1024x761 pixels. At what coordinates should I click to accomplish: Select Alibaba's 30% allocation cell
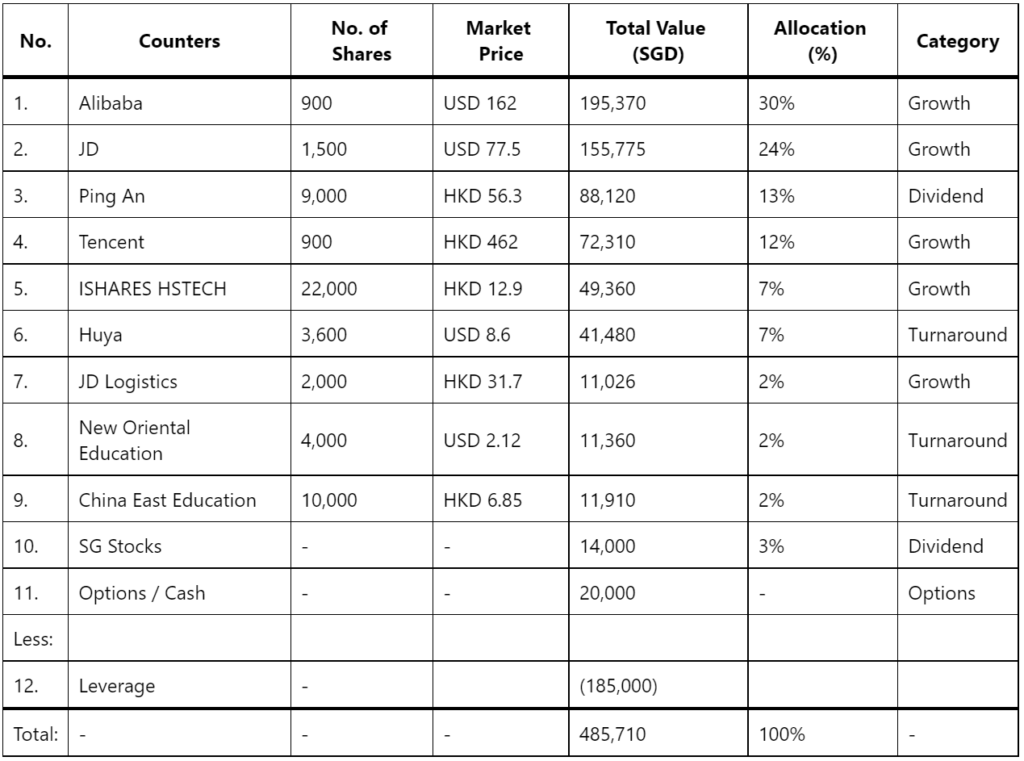(822, 103)
